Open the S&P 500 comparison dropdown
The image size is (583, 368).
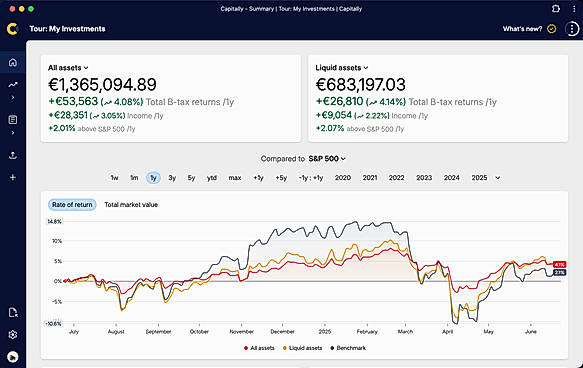click(x=327, y=159)
